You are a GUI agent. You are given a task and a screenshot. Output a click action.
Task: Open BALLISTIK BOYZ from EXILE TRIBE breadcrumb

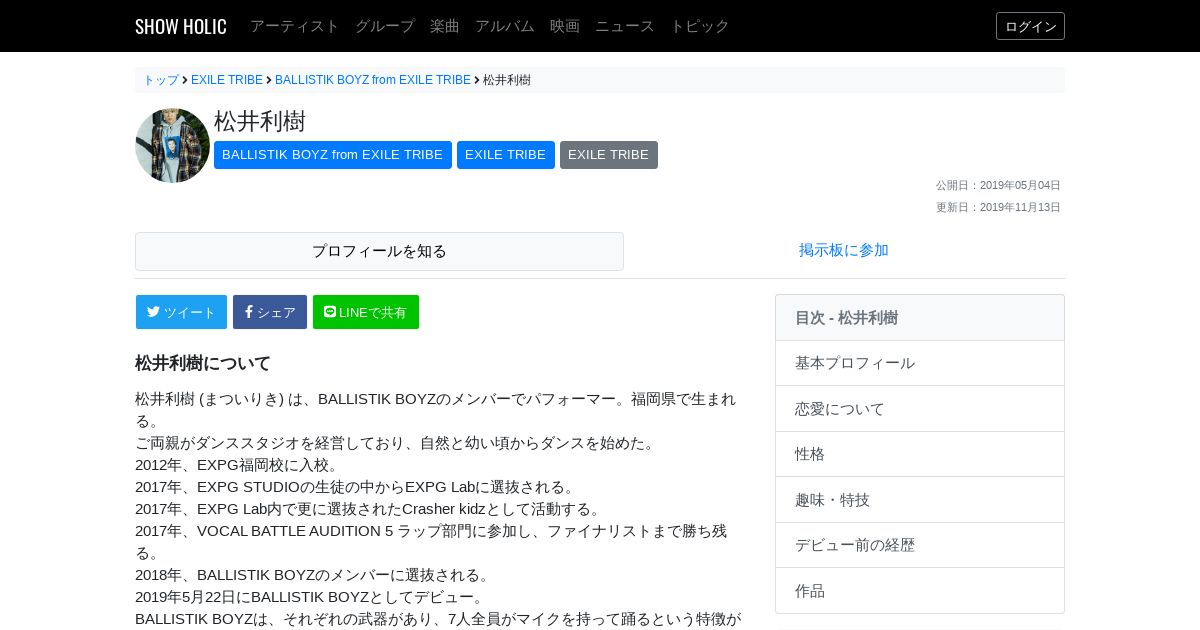tap(373, 80)
